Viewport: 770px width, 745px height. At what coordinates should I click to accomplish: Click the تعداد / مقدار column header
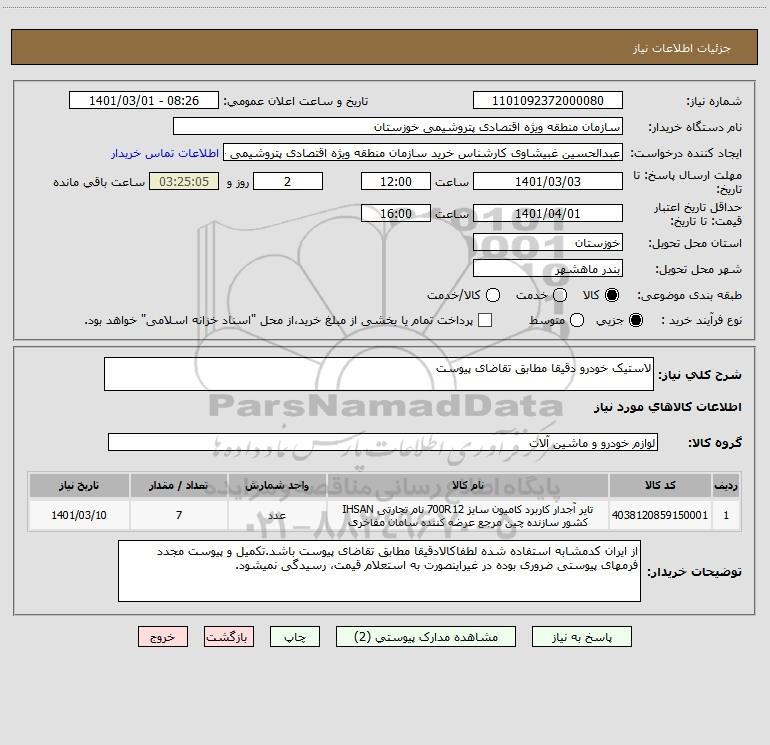tap(179, 485)
